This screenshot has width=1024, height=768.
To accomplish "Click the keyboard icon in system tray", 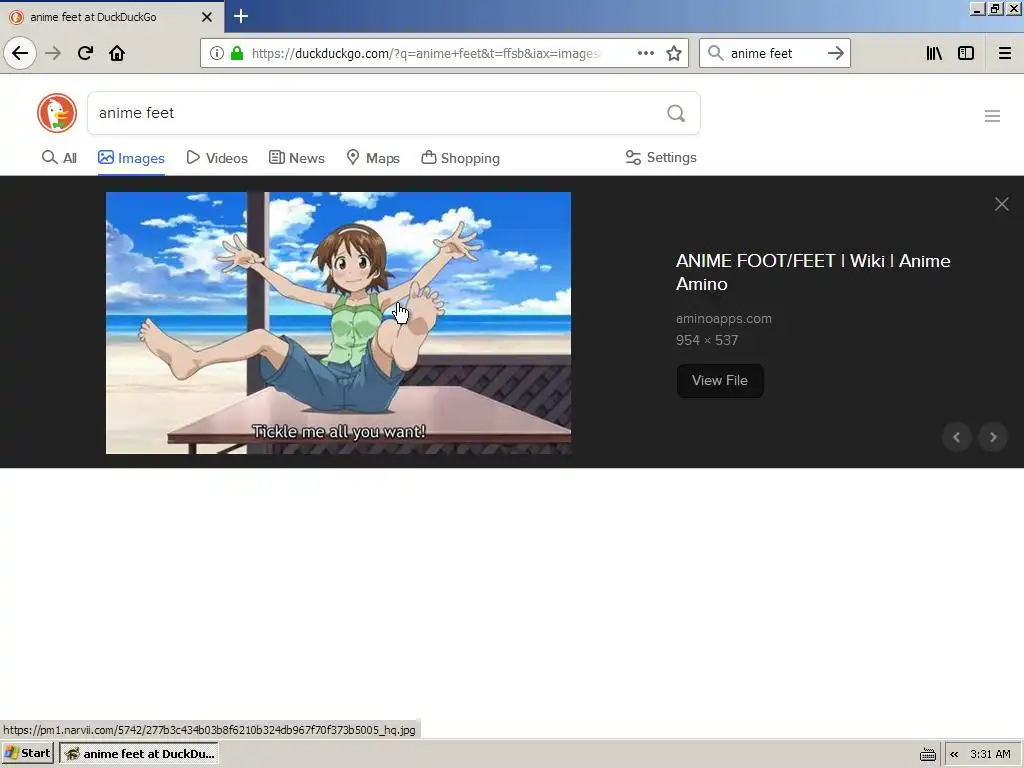I will (927, 754).
